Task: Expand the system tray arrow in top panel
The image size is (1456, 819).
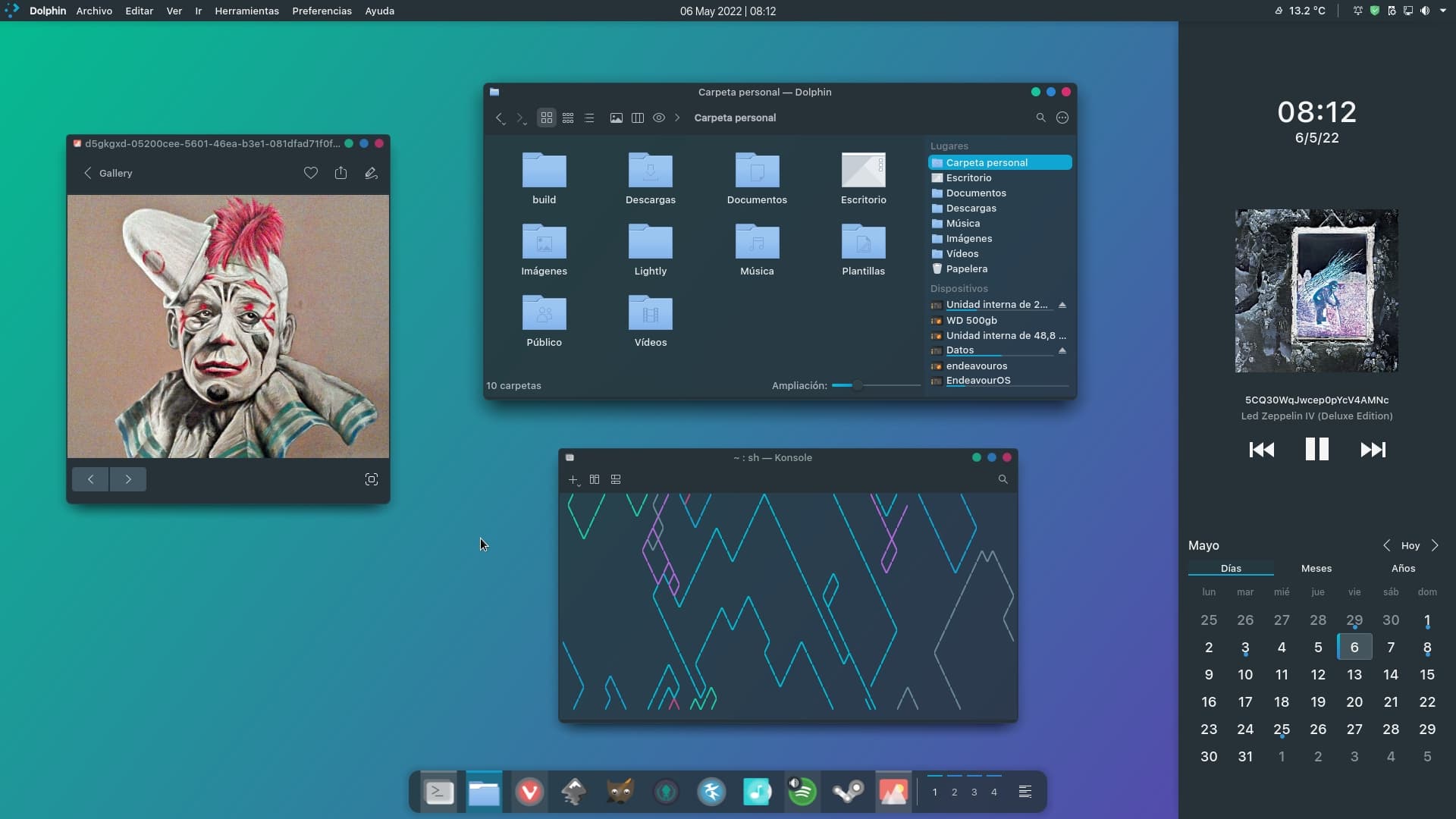Action: pos(1445,11)
